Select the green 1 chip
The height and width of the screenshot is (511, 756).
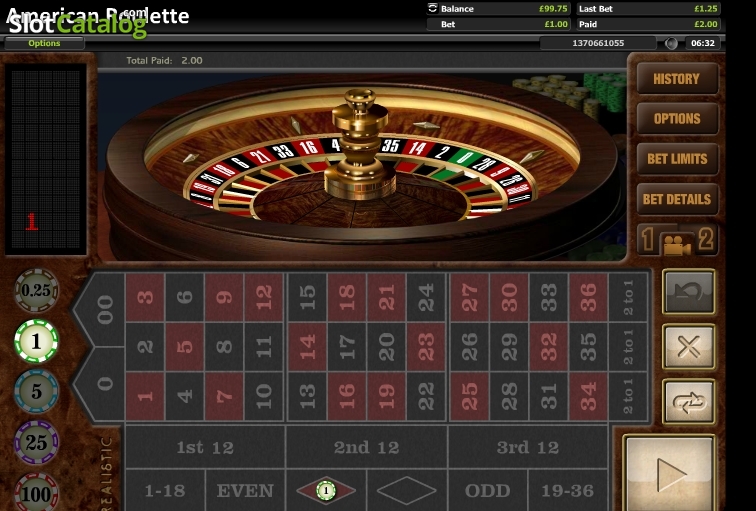(x=36, y=341)
